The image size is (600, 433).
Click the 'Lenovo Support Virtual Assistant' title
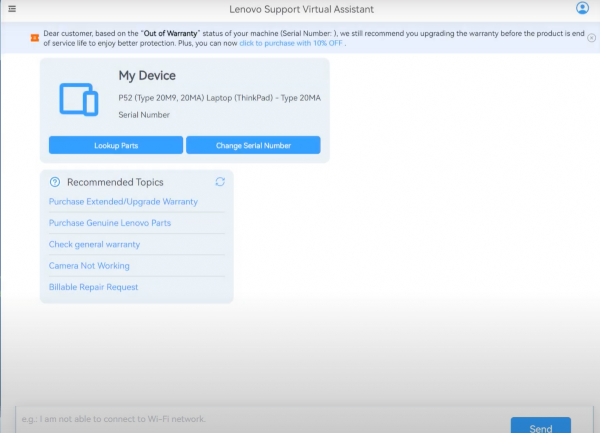pos(302,9)
